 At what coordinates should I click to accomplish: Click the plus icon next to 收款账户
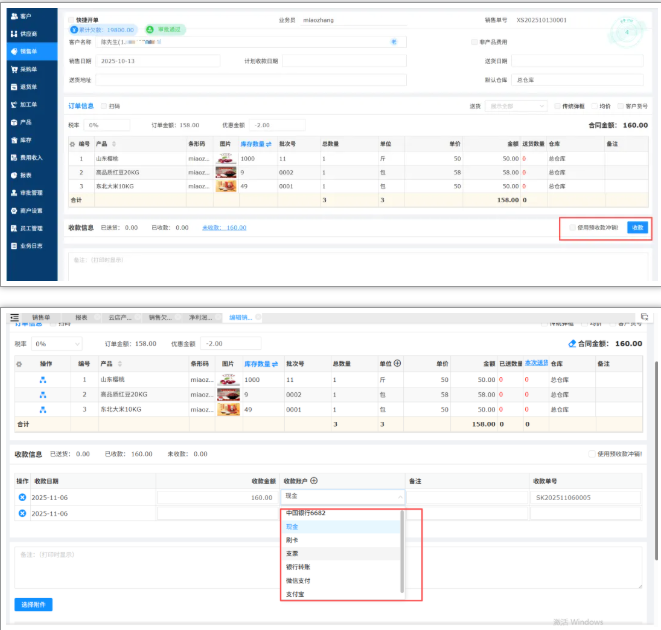click(x=314, y=480)
